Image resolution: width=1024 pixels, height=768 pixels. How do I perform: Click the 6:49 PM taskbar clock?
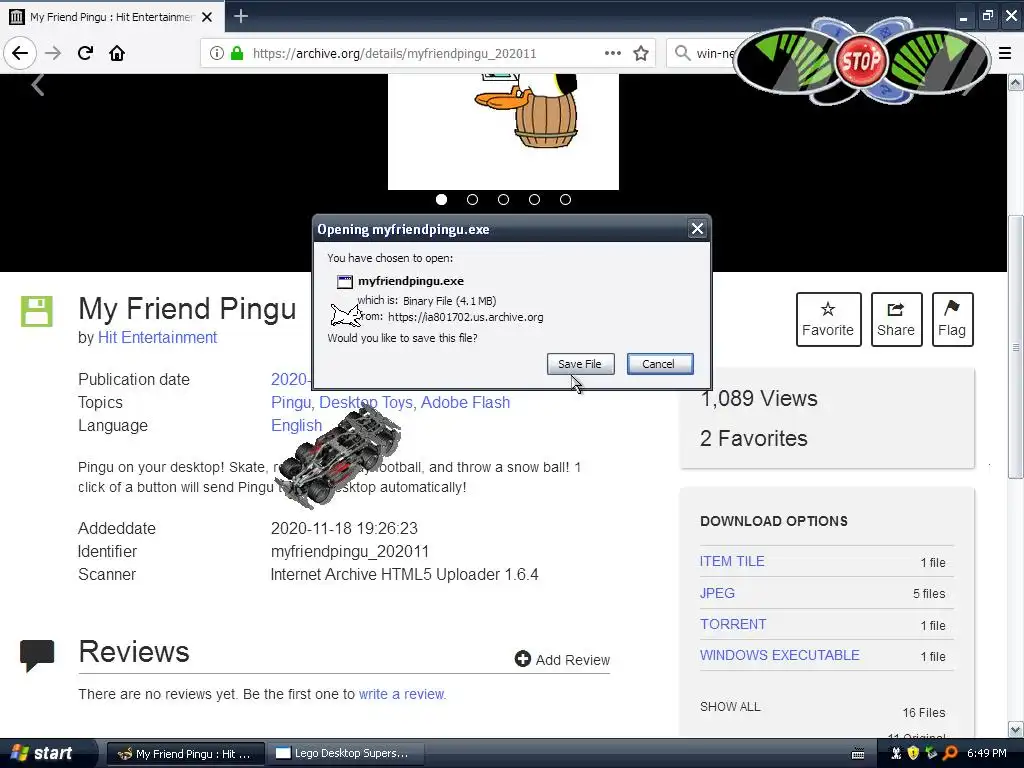987,754
